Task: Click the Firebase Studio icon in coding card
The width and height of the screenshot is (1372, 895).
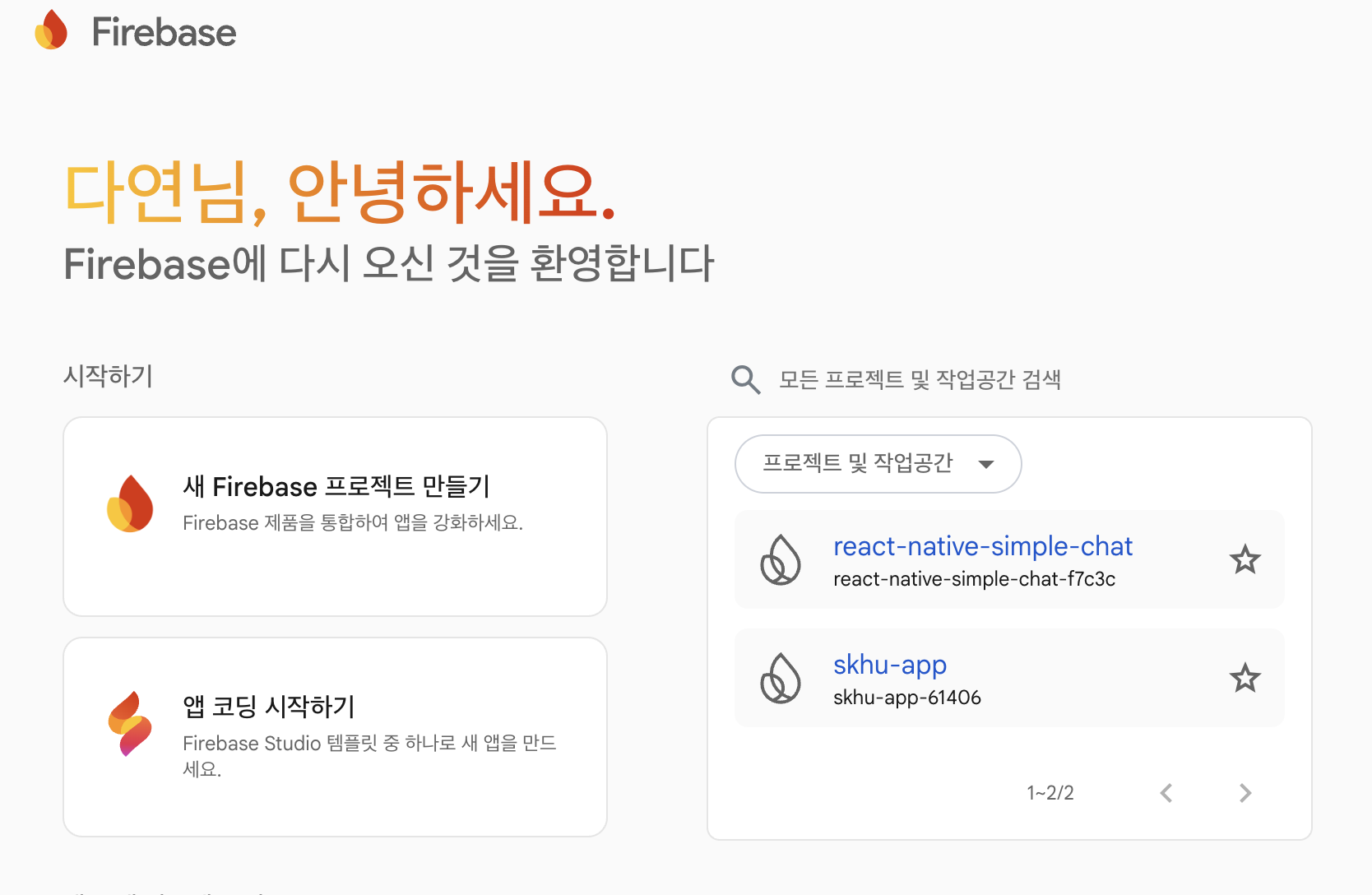Action: click(x=130, y=724)
